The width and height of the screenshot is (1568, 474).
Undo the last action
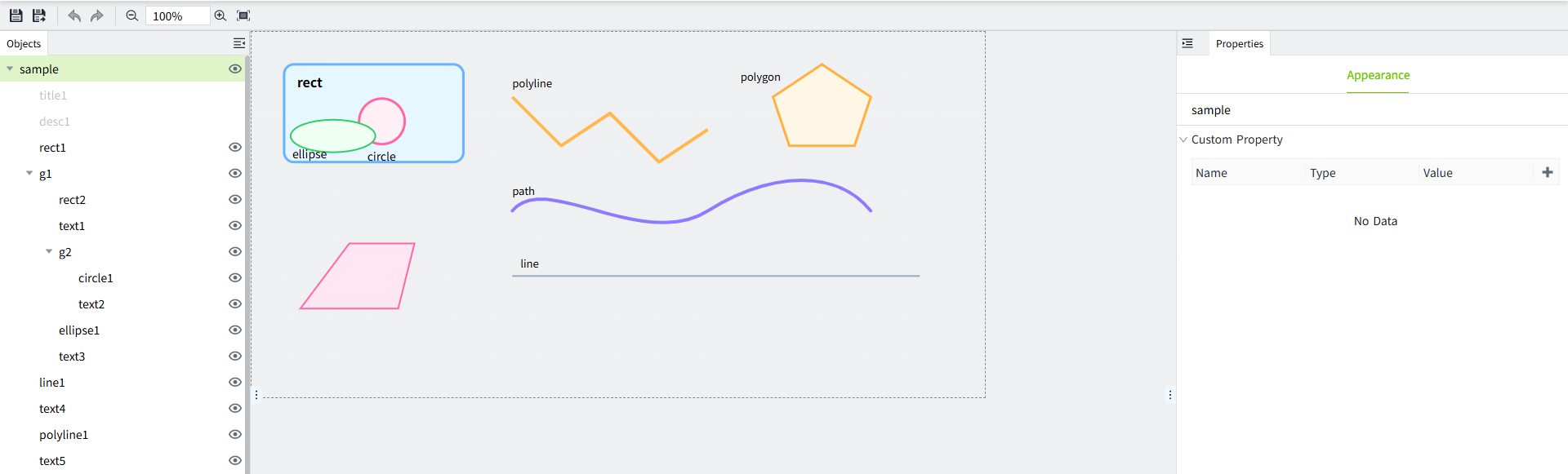tap(74, 16)
